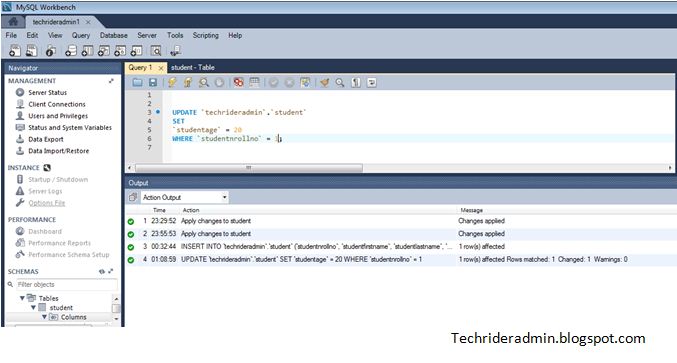Open the Database menu
Viewport: 677px width, 363px height.
114,35
